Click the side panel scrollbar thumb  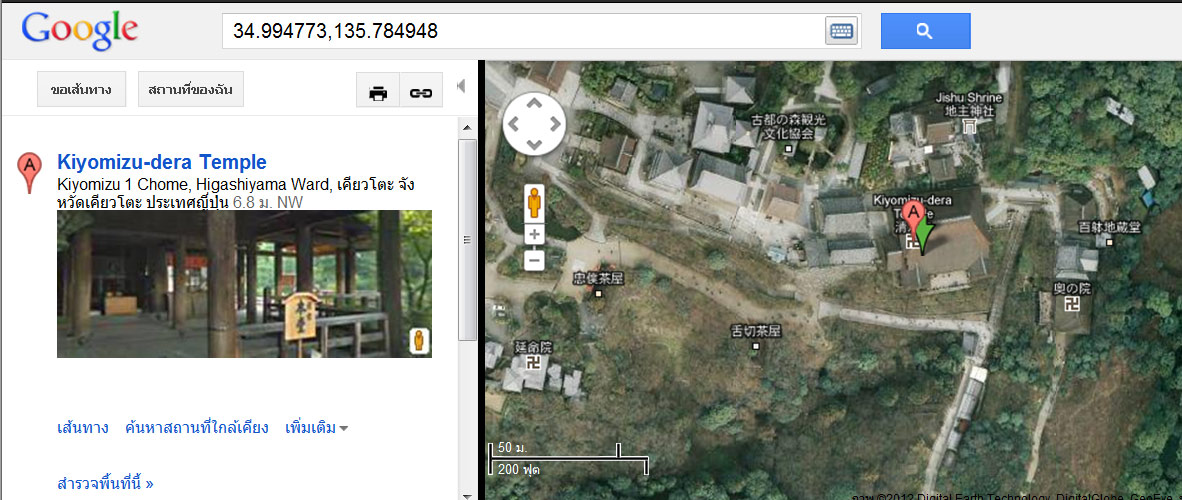(467, 240)
